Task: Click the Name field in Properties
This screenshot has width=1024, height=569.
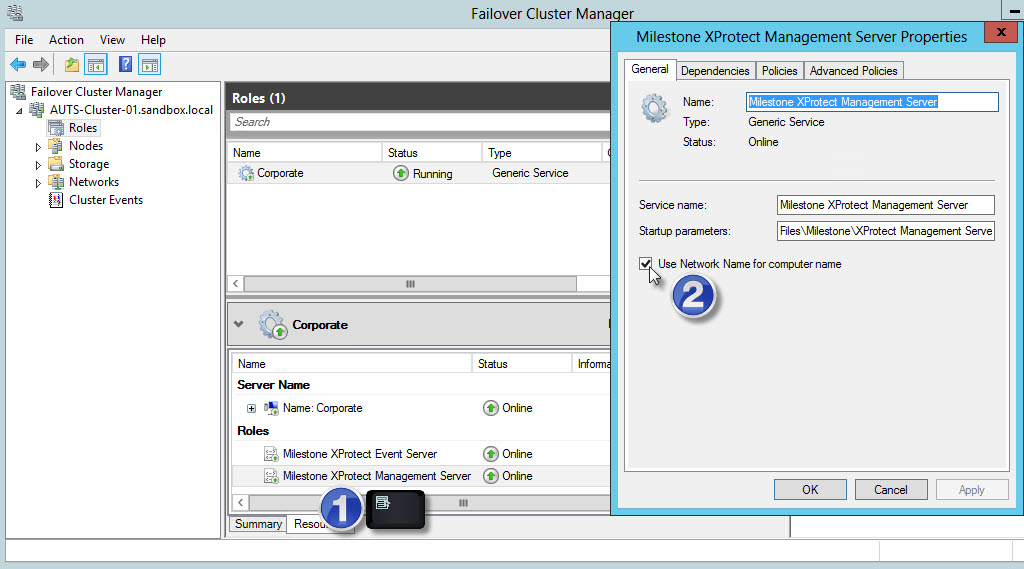Action: coord(872,102)
